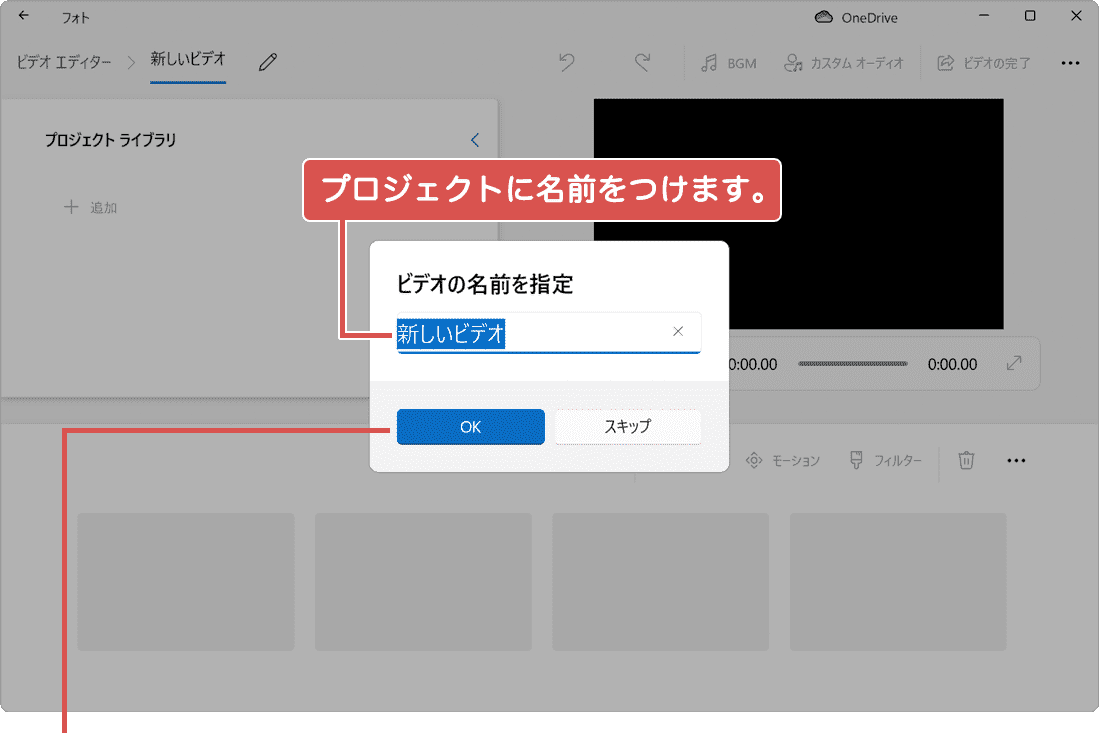This screenshot has width=1100, height=733.
Task: Open the top-right ellipsis menu
Action: 1071,62
